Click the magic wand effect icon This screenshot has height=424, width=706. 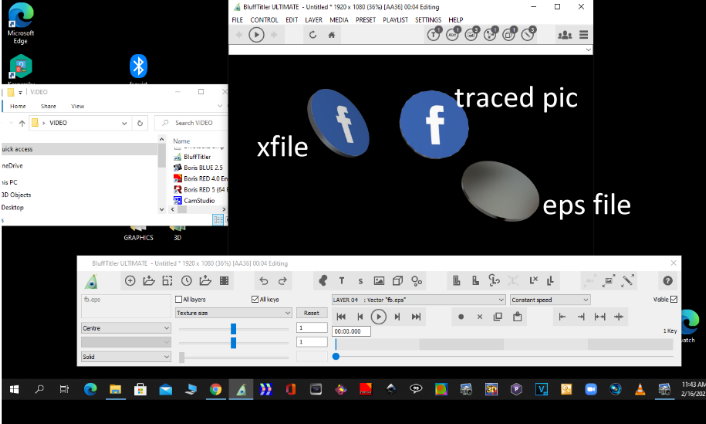[x=628, y=281]
